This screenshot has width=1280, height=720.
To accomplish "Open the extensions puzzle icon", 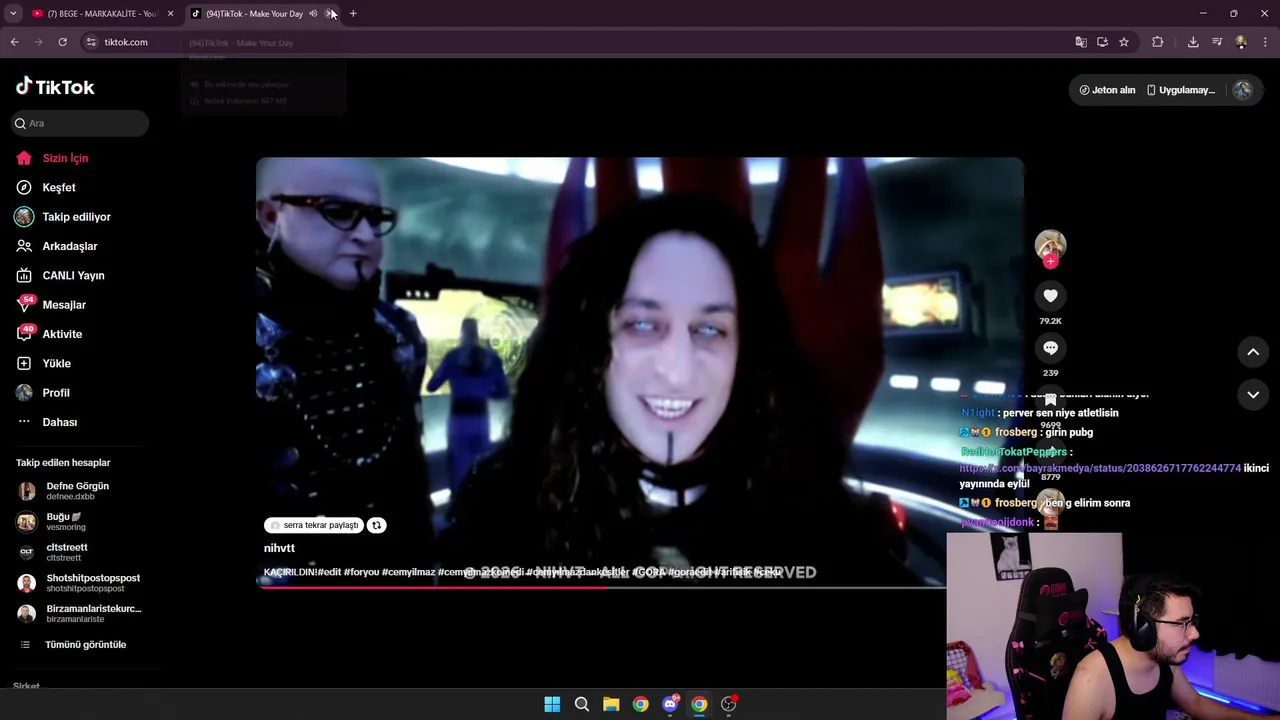I will pos(1158,42).
